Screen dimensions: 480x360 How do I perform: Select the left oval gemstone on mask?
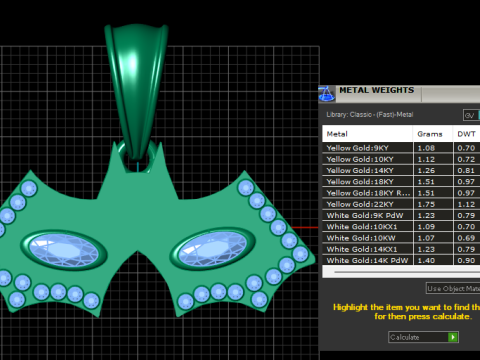[x=64, y=250]
